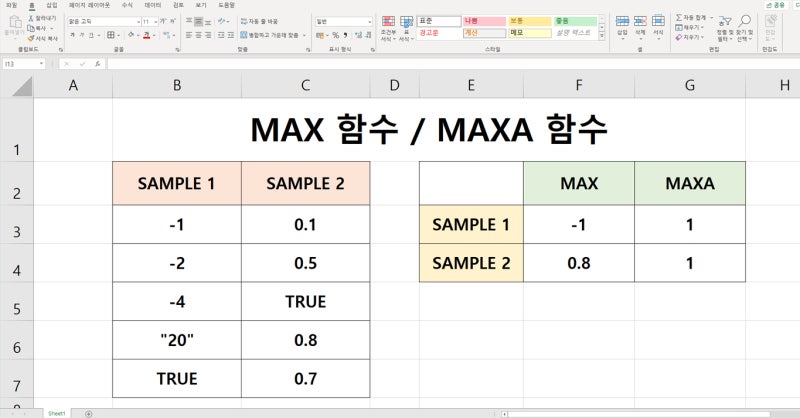Apply the Bad (나쁨) pink cell style
The width and height of the screenshot is (800, 418).
tap(484, 21)
